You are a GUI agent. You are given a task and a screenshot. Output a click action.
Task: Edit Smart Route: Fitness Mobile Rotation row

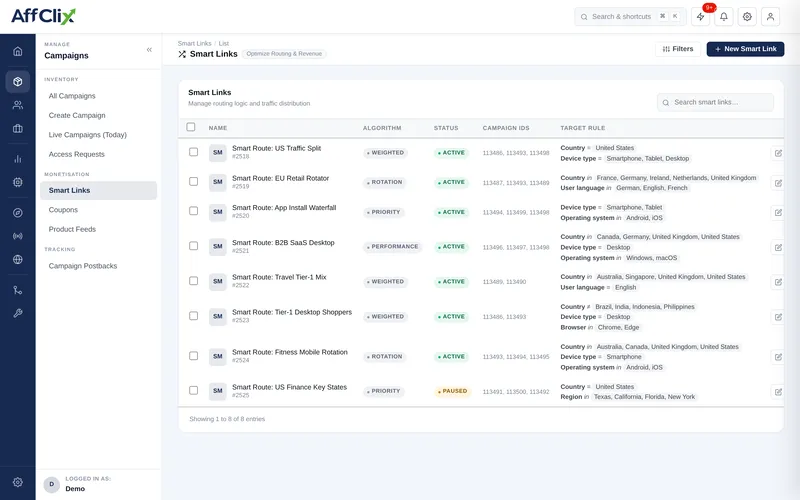[778, 357]
